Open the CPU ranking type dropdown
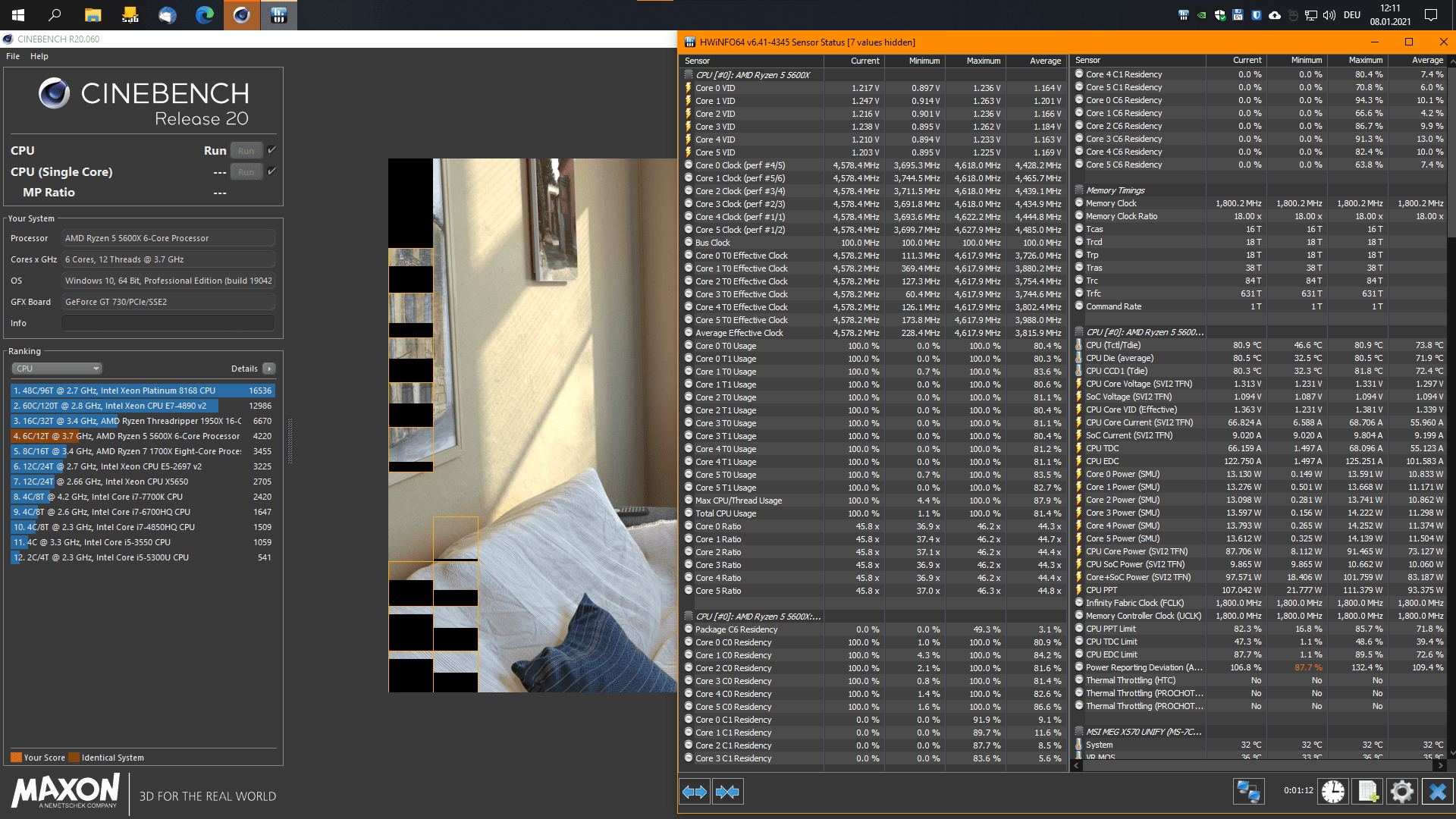 (x=57, y=369)
